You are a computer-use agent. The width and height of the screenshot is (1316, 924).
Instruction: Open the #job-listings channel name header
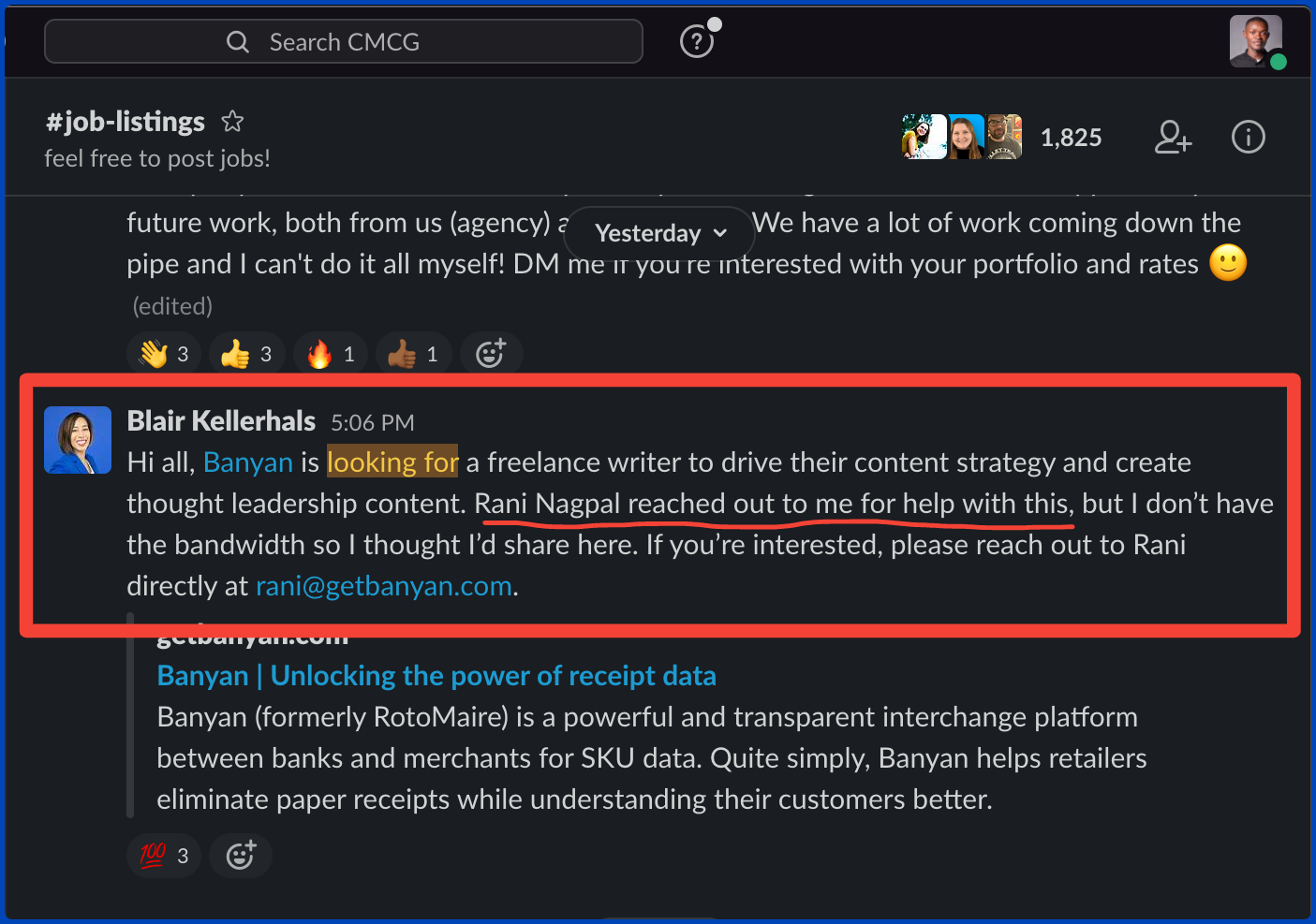(x=126, y=122)
